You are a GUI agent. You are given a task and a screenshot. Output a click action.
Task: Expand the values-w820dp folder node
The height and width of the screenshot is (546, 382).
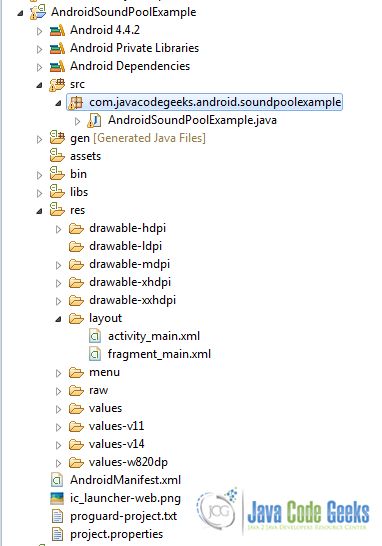tap(59, 463)
